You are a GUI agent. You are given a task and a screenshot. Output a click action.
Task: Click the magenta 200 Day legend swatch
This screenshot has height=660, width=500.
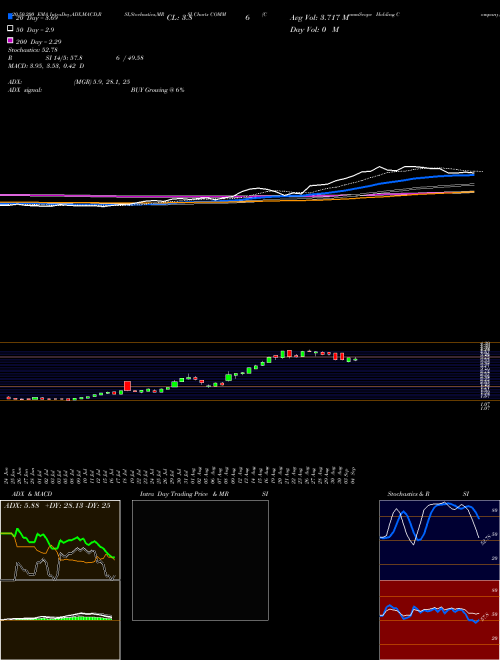[x=10, y=40]
